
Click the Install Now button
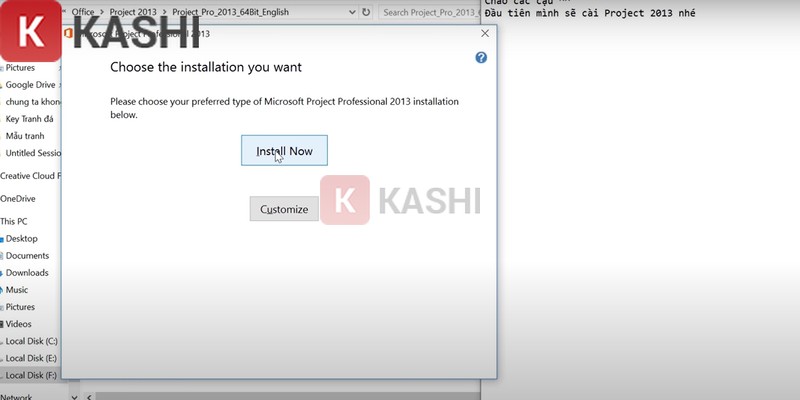(x=284, y=151)
